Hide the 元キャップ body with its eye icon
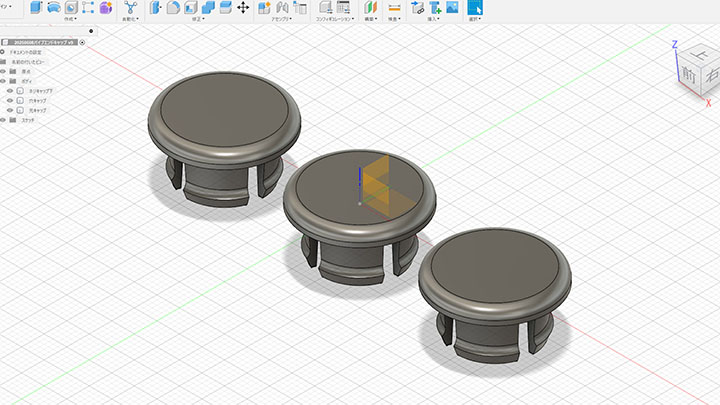Viewport: 720px width, 405px height. click(10, 110)
